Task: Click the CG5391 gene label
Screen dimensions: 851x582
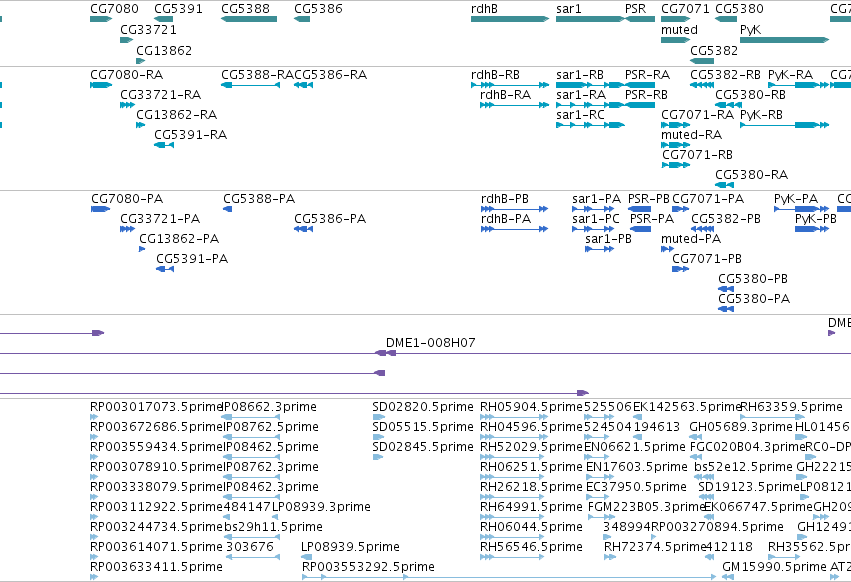Action: [179, 9]
